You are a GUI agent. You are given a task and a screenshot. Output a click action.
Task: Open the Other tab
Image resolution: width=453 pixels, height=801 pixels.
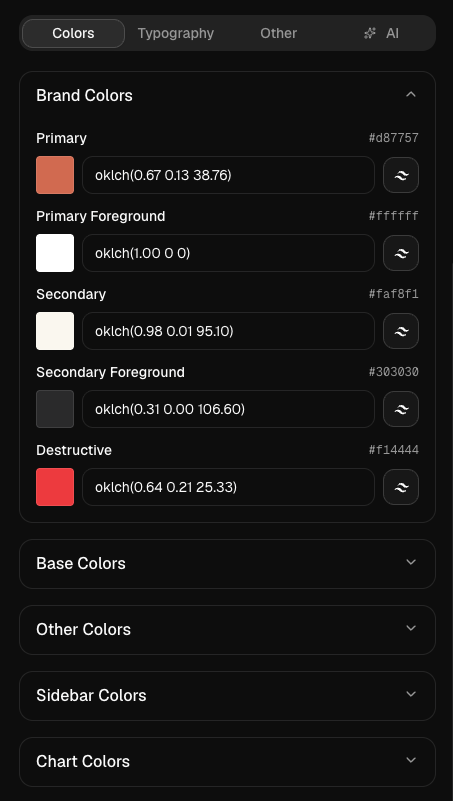pyautogui.click(x=278, y=33)
